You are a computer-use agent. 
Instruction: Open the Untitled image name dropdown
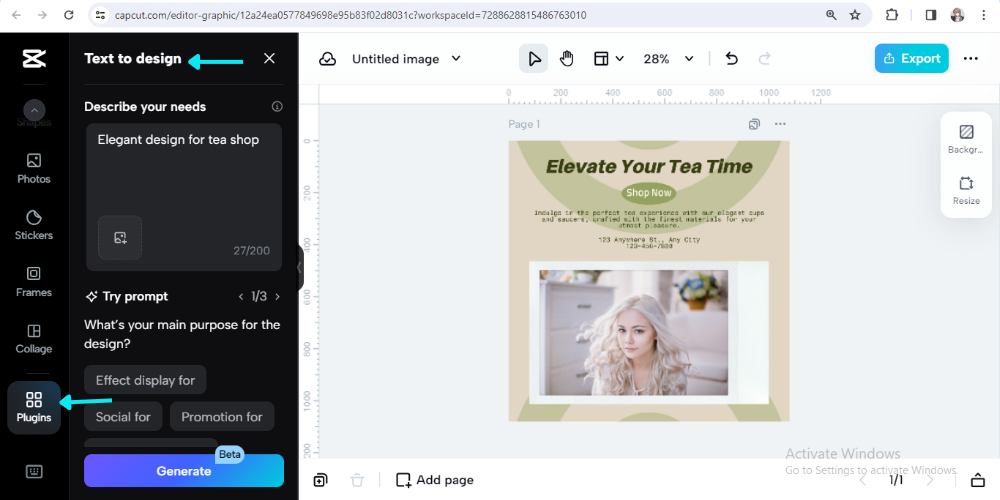click(x=406, y=59)
